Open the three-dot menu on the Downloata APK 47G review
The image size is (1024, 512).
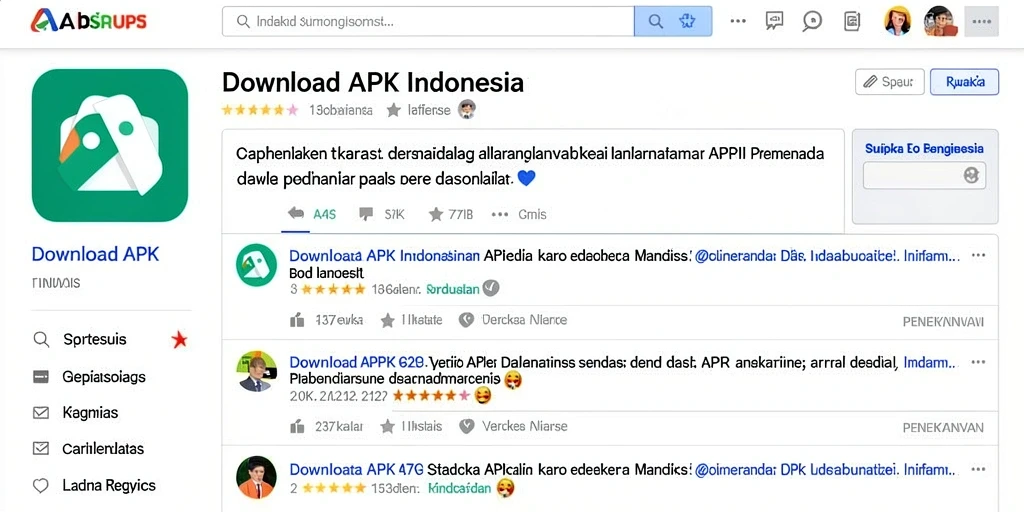tap(978, 469)
